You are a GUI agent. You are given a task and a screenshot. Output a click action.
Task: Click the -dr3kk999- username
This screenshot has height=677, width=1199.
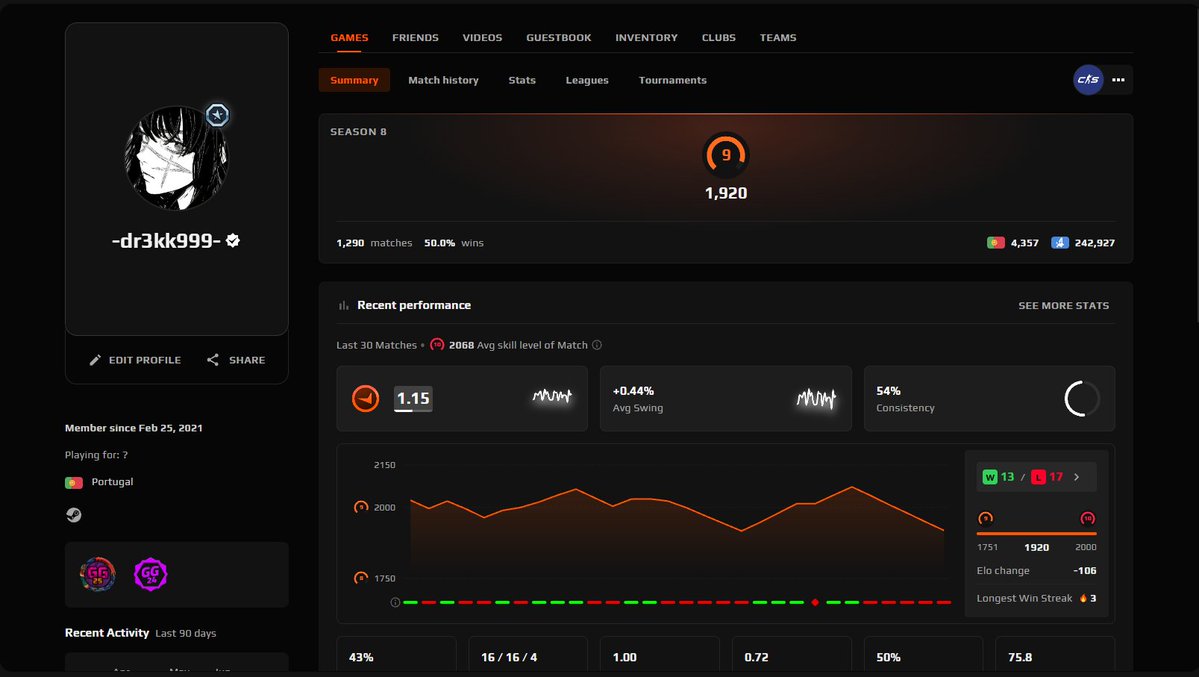[x=166, y=240]
